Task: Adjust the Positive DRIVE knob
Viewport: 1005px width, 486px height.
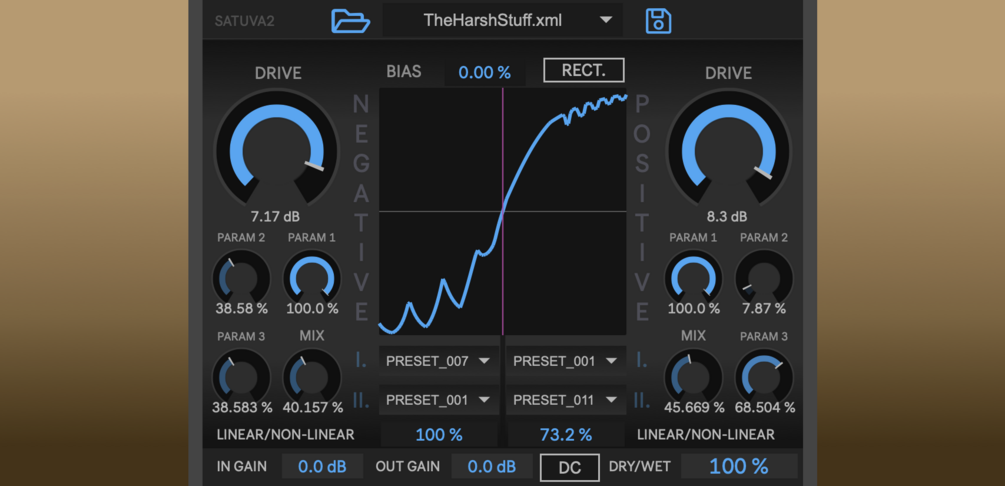Action: click(x=729, y=149)
